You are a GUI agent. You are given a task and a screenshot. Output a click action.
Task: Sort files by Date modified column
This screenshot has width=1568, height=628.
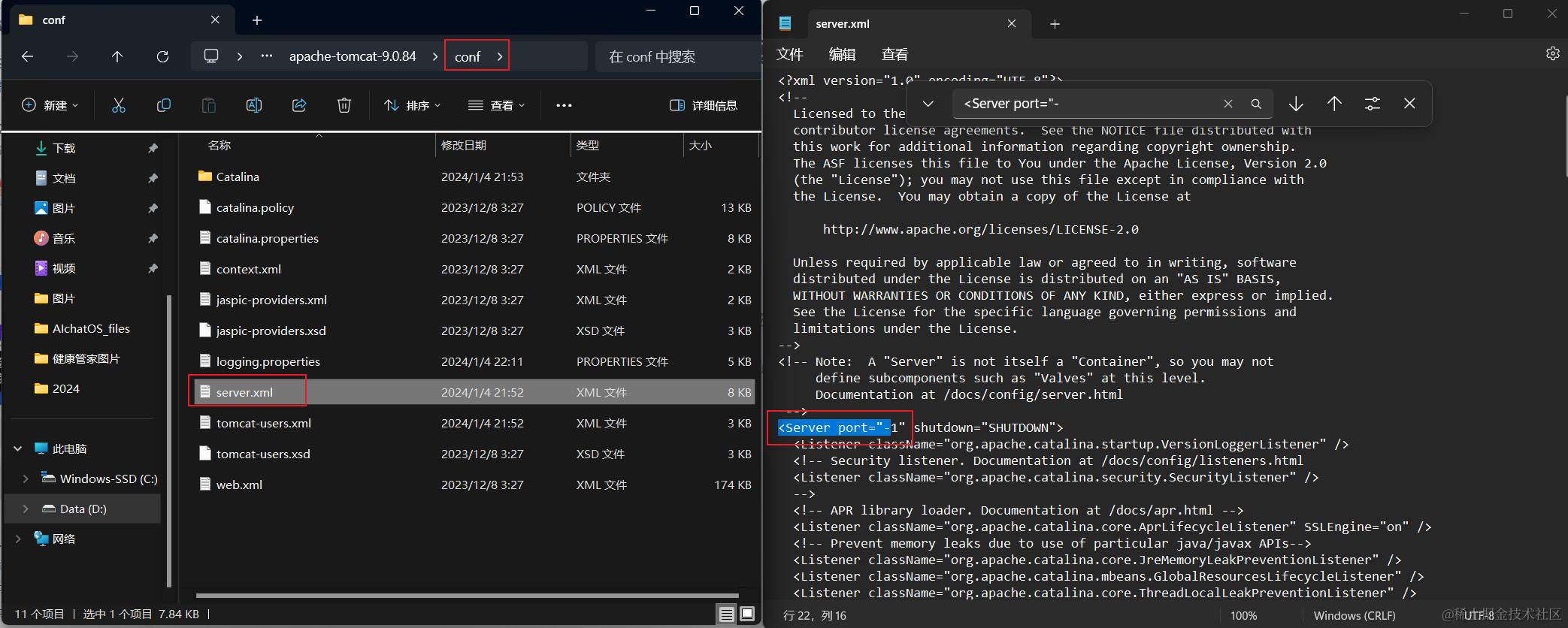click(464, 145)
